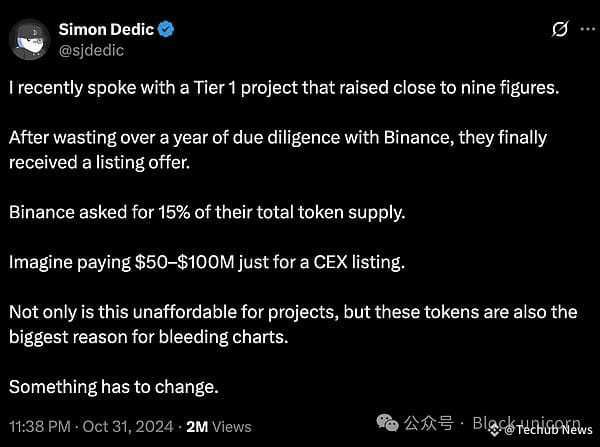Click the Oct 31, 2024 date
This screenshot has width=600, height=447.
pyautogui.click(x=128, y=426)
